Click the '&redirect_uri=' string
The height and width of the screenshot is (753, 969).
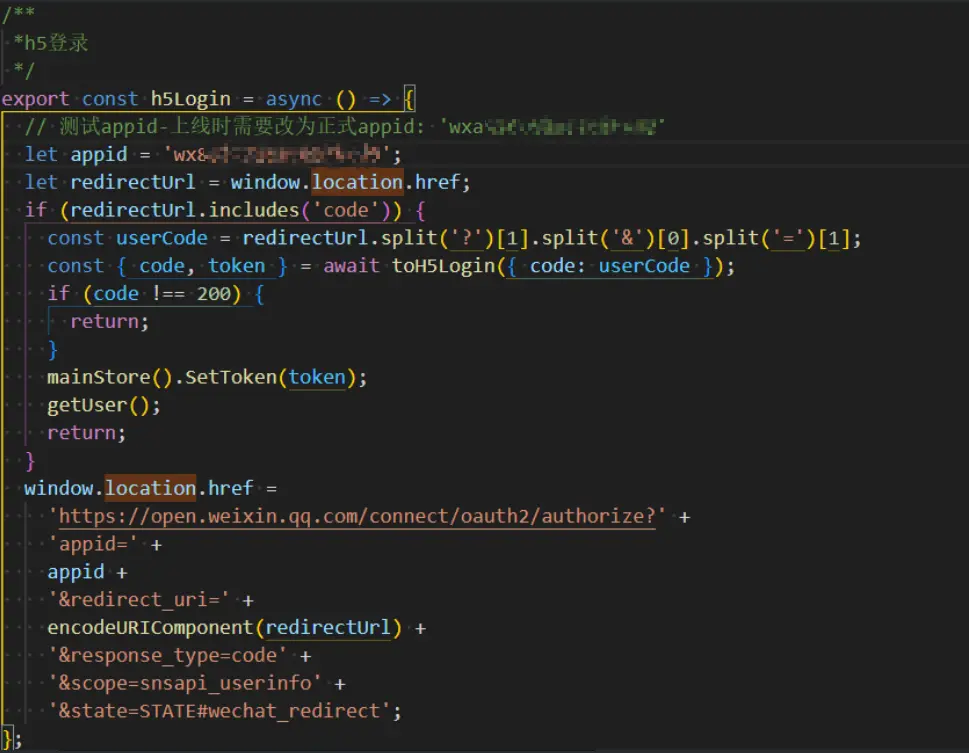138,600
